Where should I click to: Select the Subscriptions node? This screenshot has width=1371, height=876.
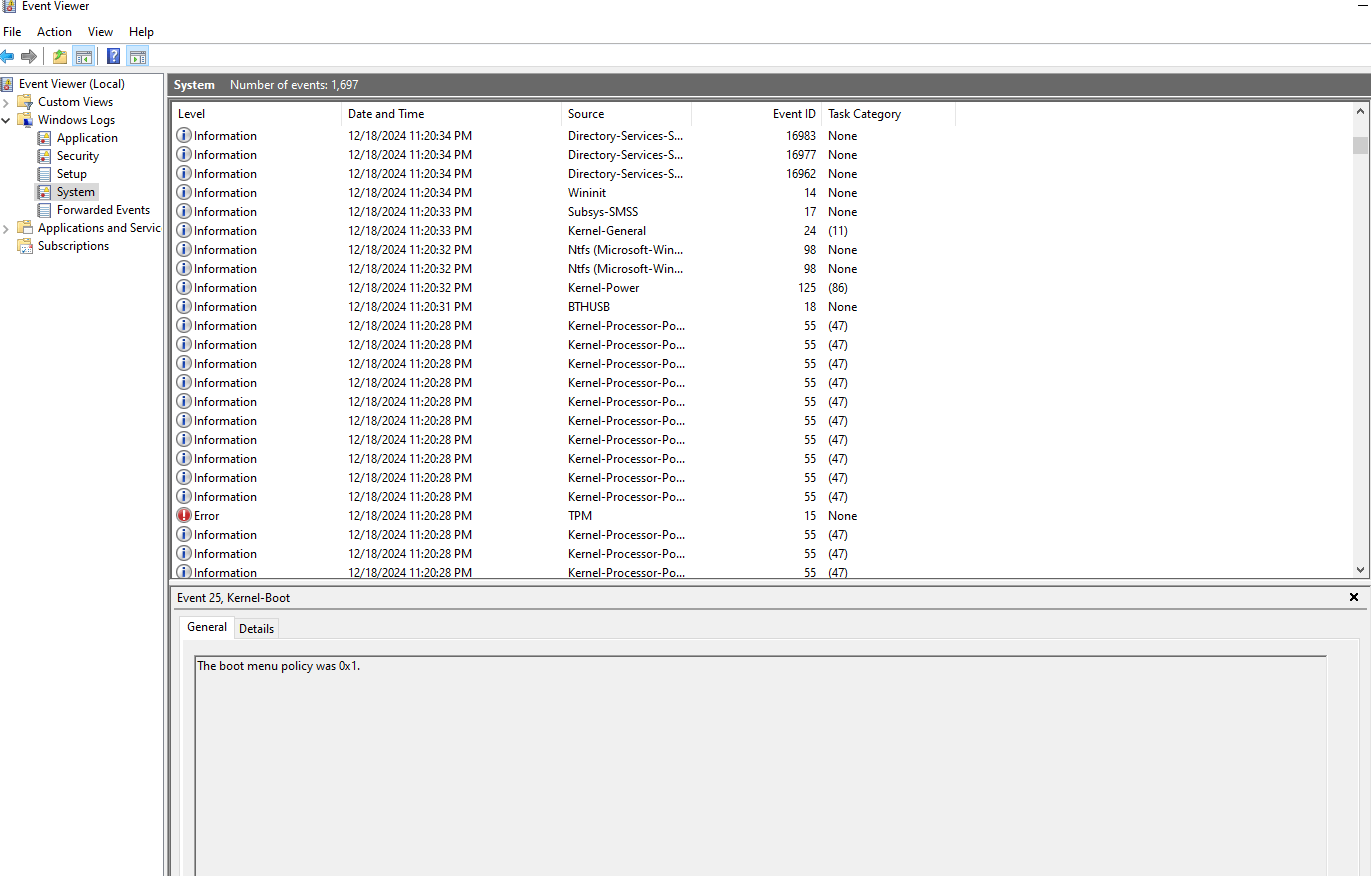coord(73,246)
